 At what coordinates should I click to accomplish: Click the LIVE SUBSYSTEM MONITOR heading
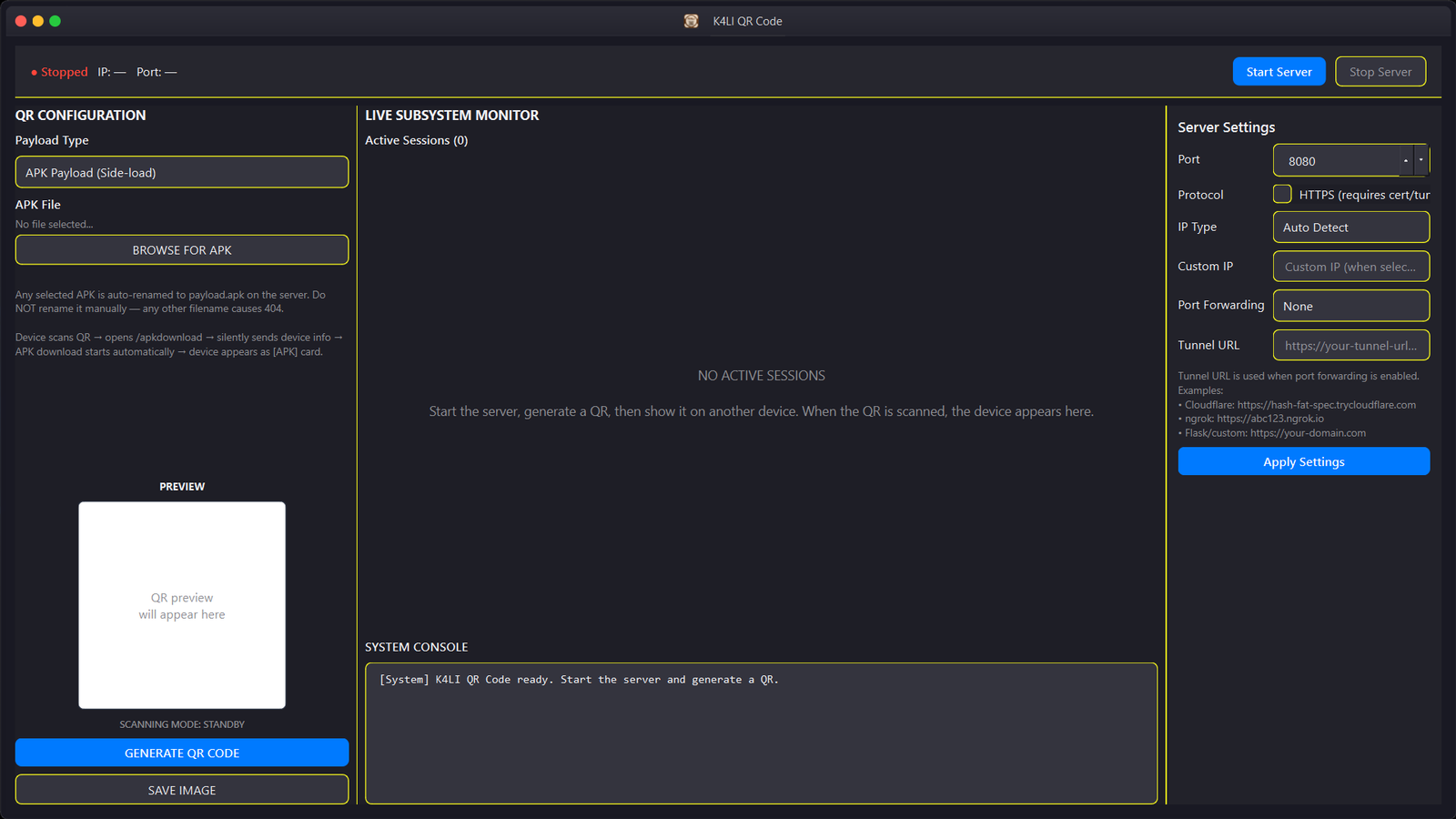[452, 116]
